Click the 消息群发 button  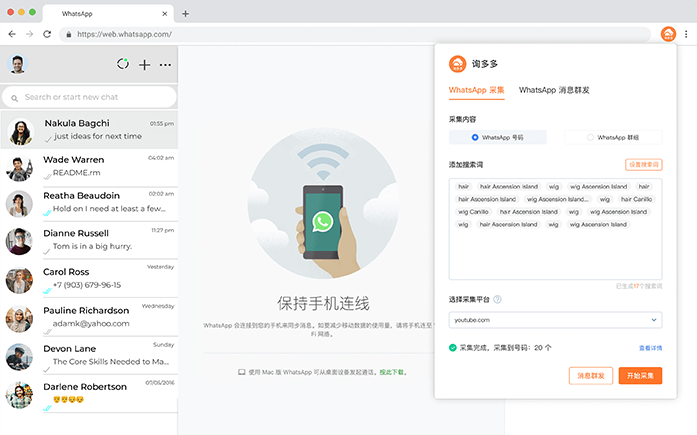(591, 375)
